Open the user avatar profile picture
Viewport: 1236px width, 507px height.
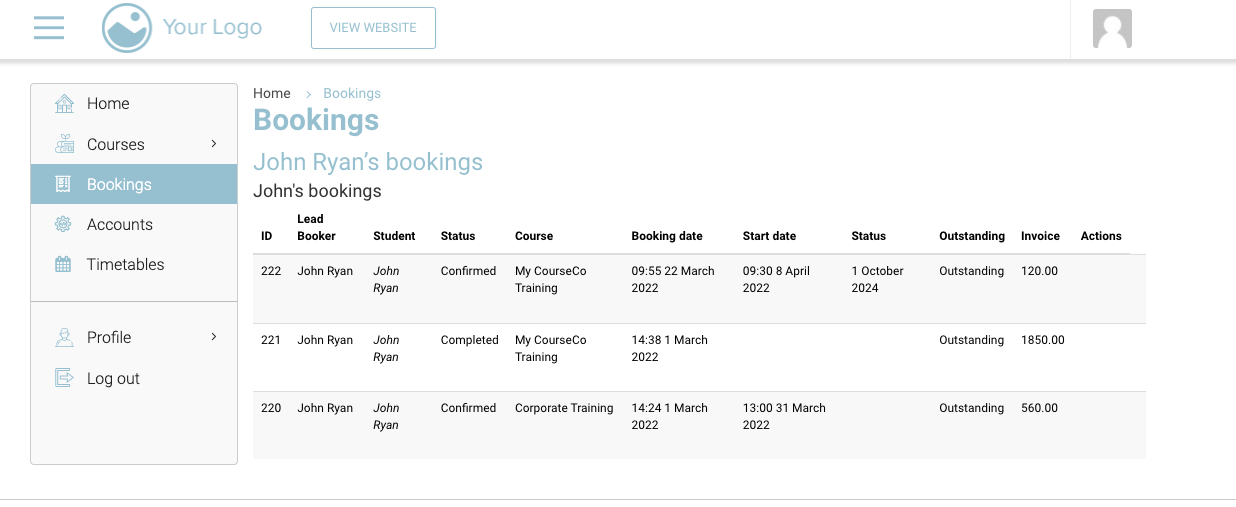(x=1112, y=29)
